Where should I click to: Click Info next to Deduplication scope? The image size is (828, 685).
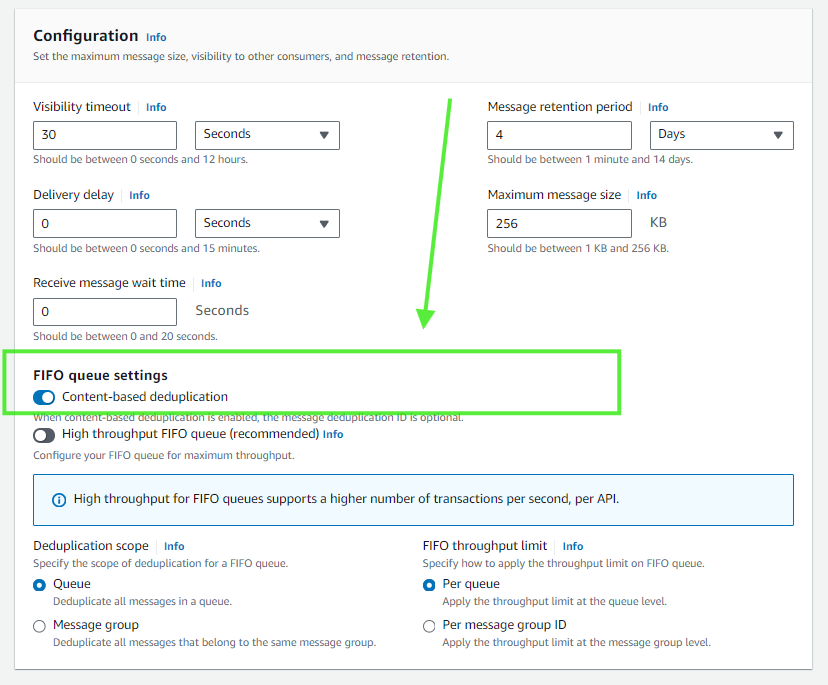[x=174, y=546]
